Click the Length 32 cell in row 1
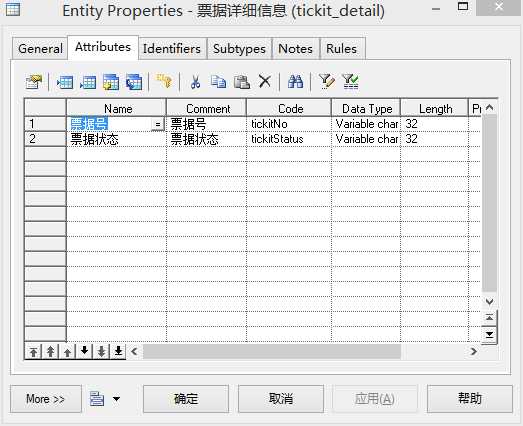The width and height of the screenshot is (523, 426). [434, 124]
